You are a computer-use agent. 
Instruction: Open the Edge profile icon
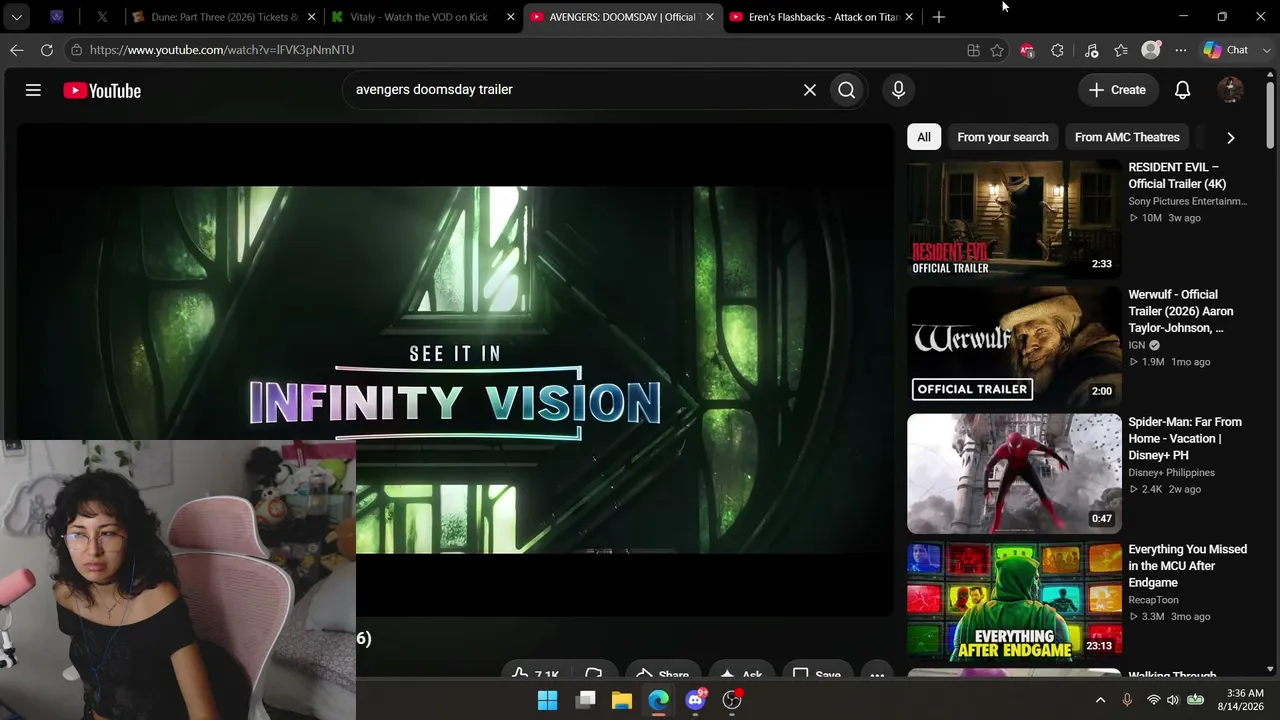1151,50
